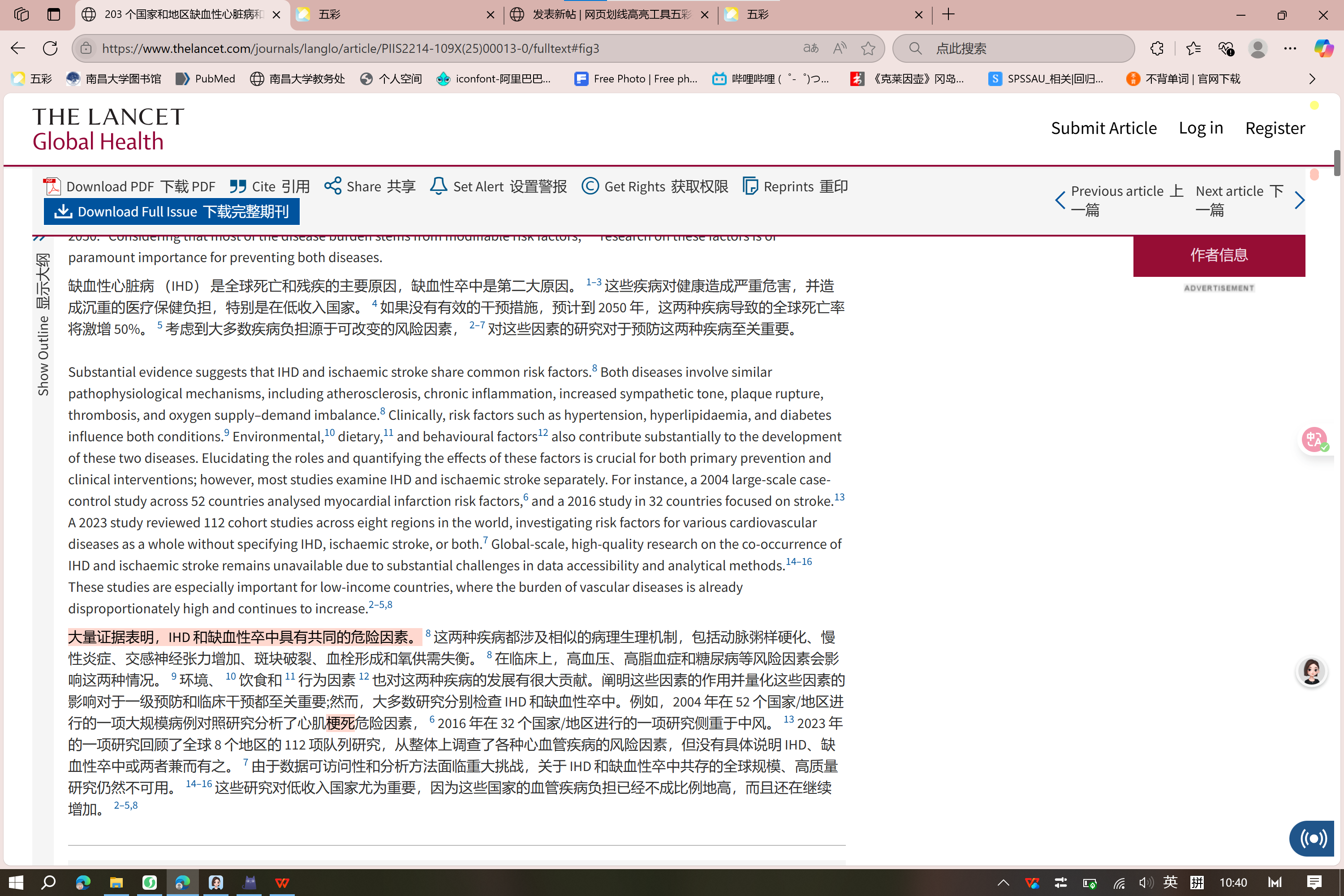Click Download Full Issue button
Viewport: 1344px width, 896px height.
pyautogui.click(x=172, y=211)
